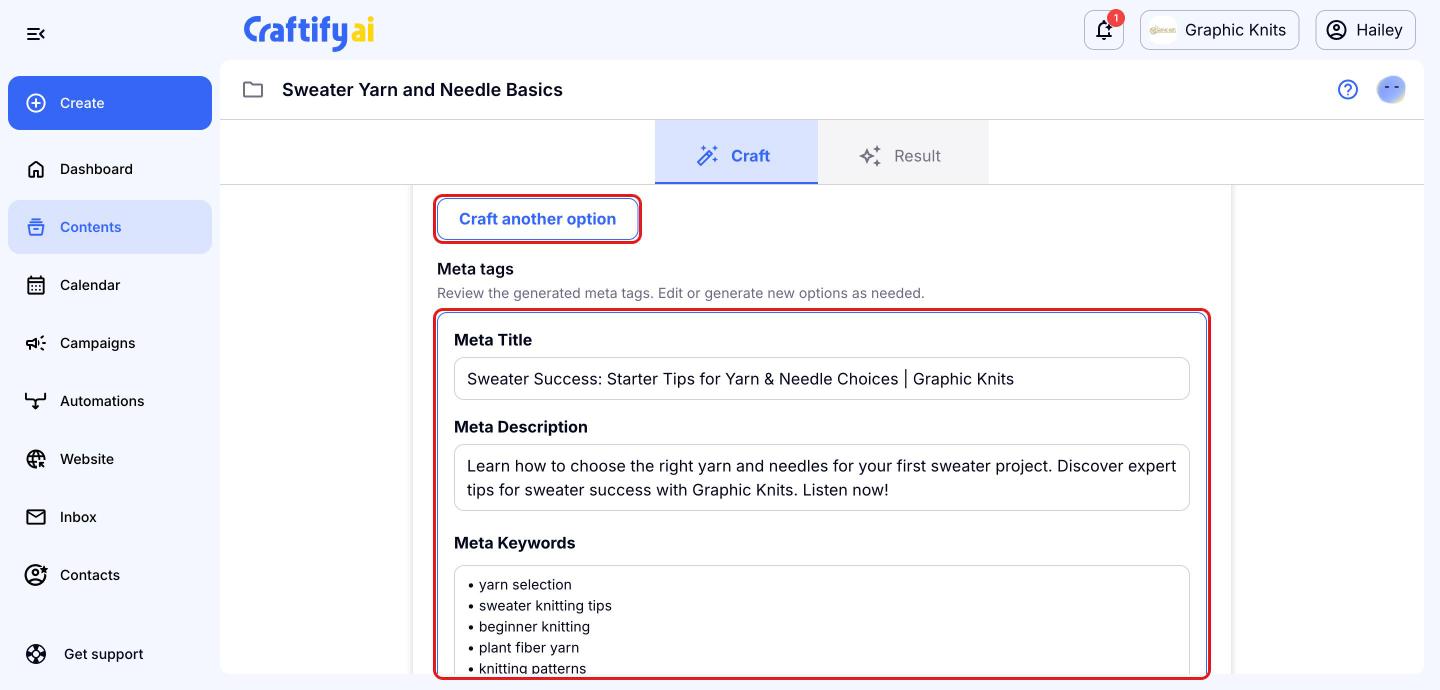1440x690 pixels.
Task: Open the Website section
Action: coord(110,459)
